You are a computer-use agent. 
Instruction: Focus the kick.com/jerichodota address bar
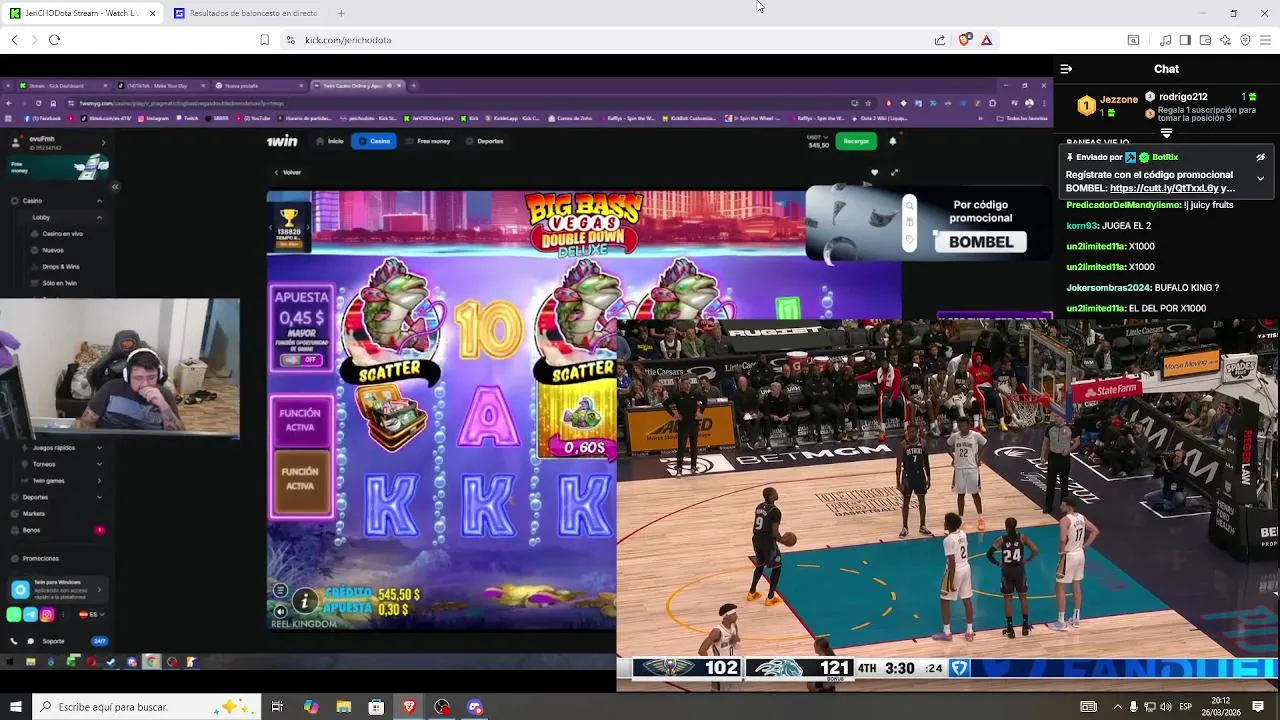pos(600,40)
